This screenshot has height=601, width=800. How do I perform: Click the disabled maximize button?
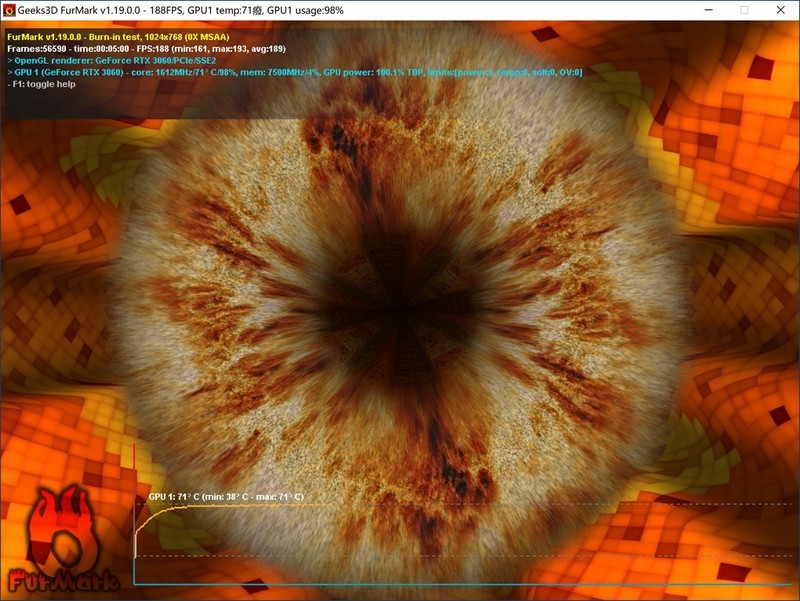coord(744,10)
